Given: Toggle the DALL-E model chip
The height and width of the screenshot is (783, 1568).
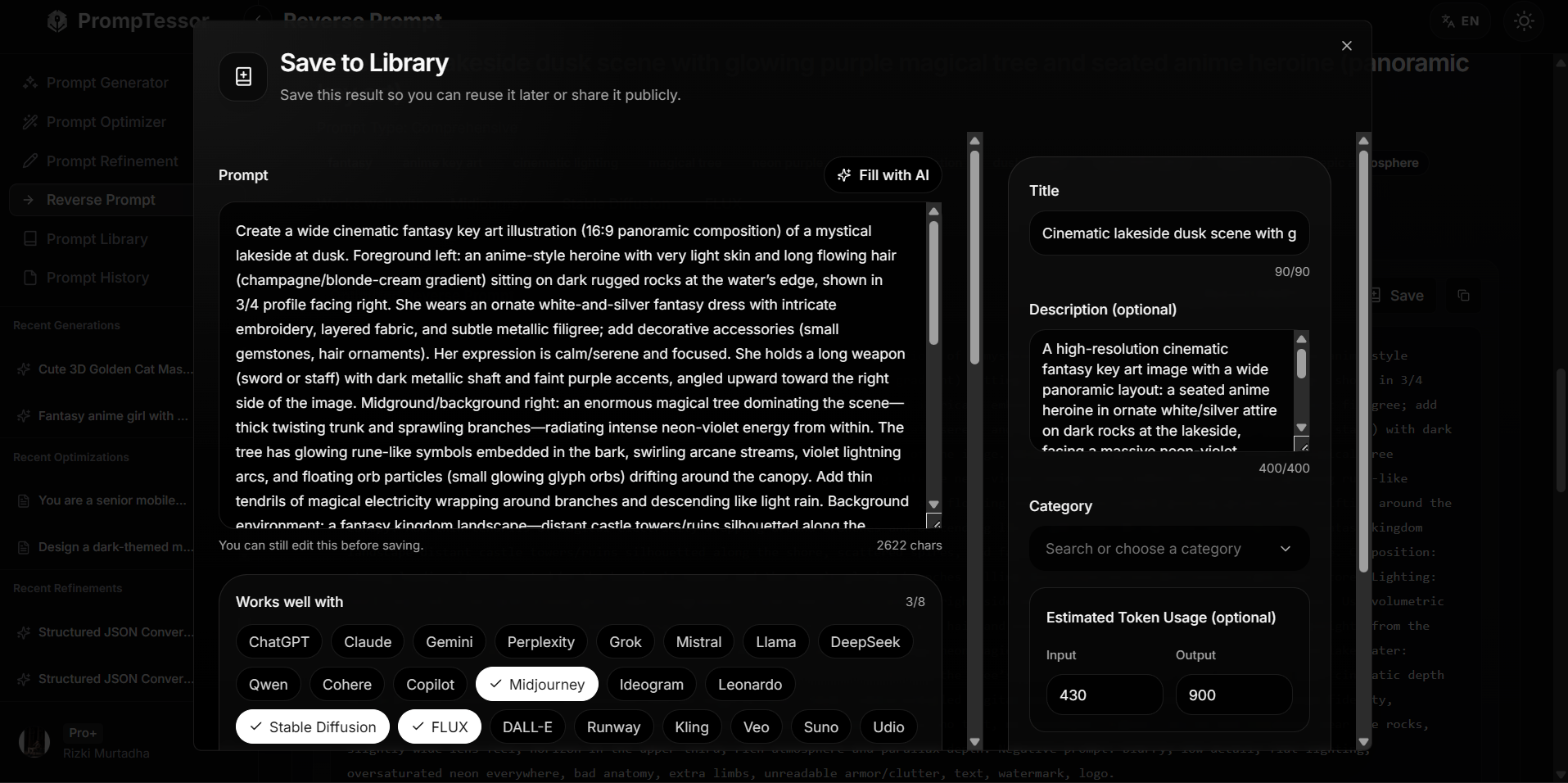Looking at the screenshot, I should pos(527,727).
